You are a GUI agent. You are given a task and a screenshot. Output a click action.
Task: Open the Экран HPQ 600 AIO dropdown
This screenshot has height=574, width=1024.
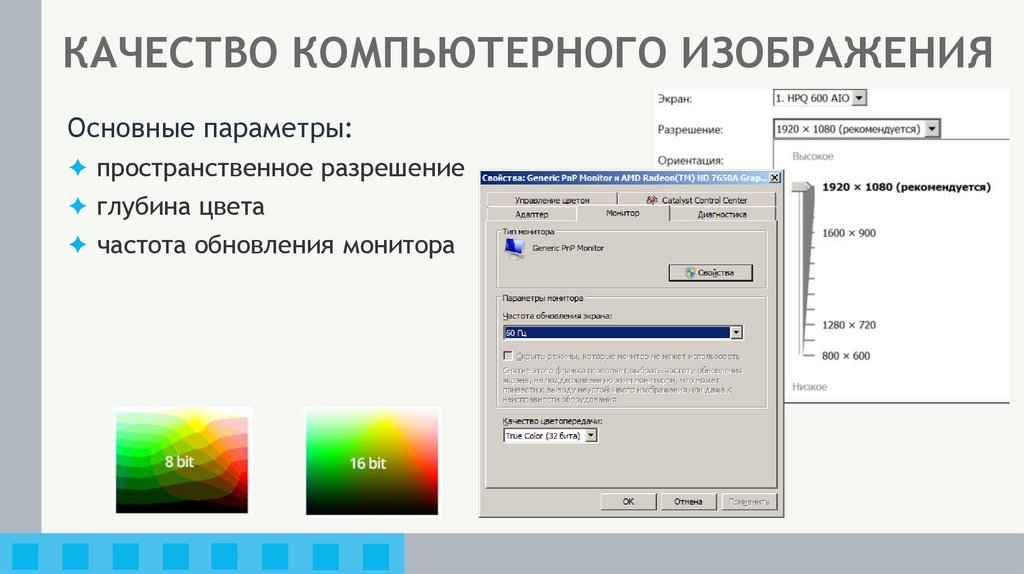859,98
